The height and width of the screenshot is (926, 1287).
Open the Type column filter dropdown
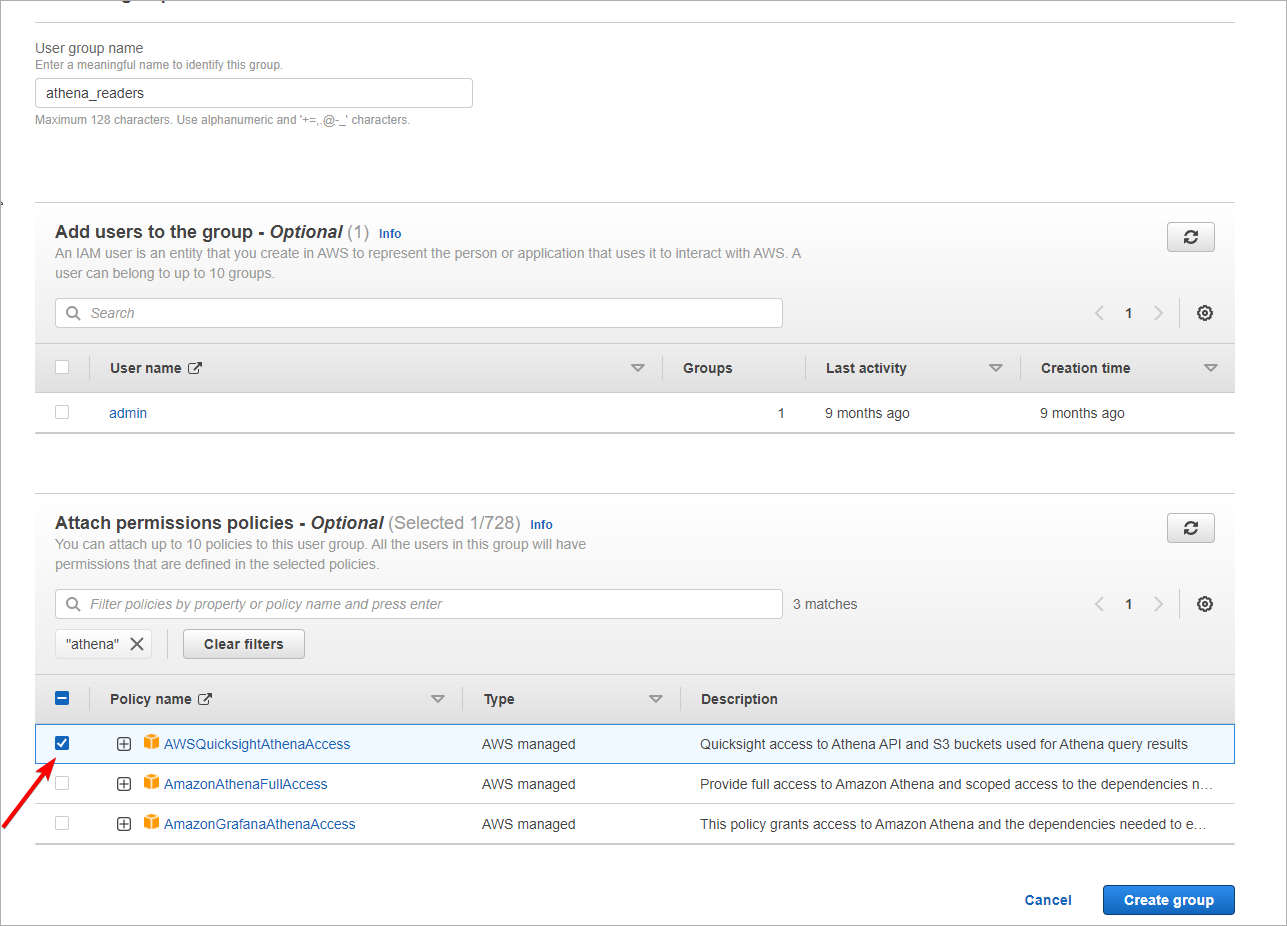click(x=656, y=698)
